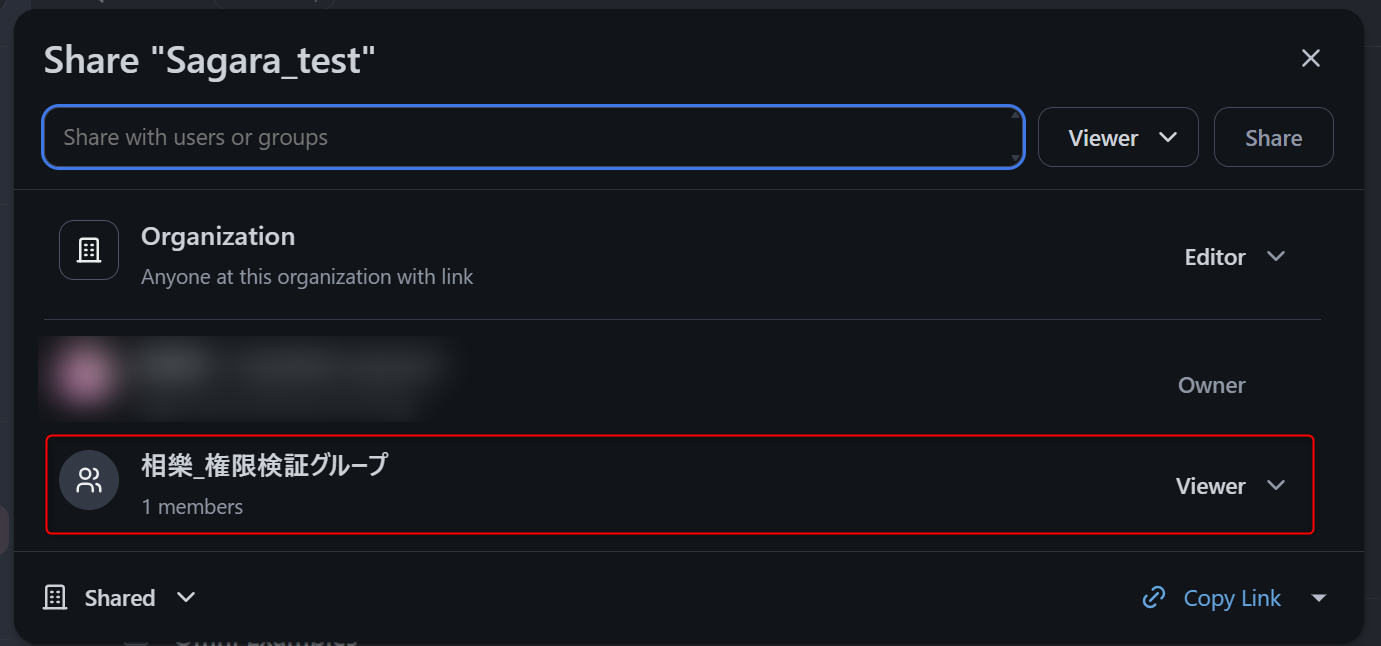This screenshot has height=646, width=1381.
Task: Click the chevron next to Editor
Action: coord(1276,257)
